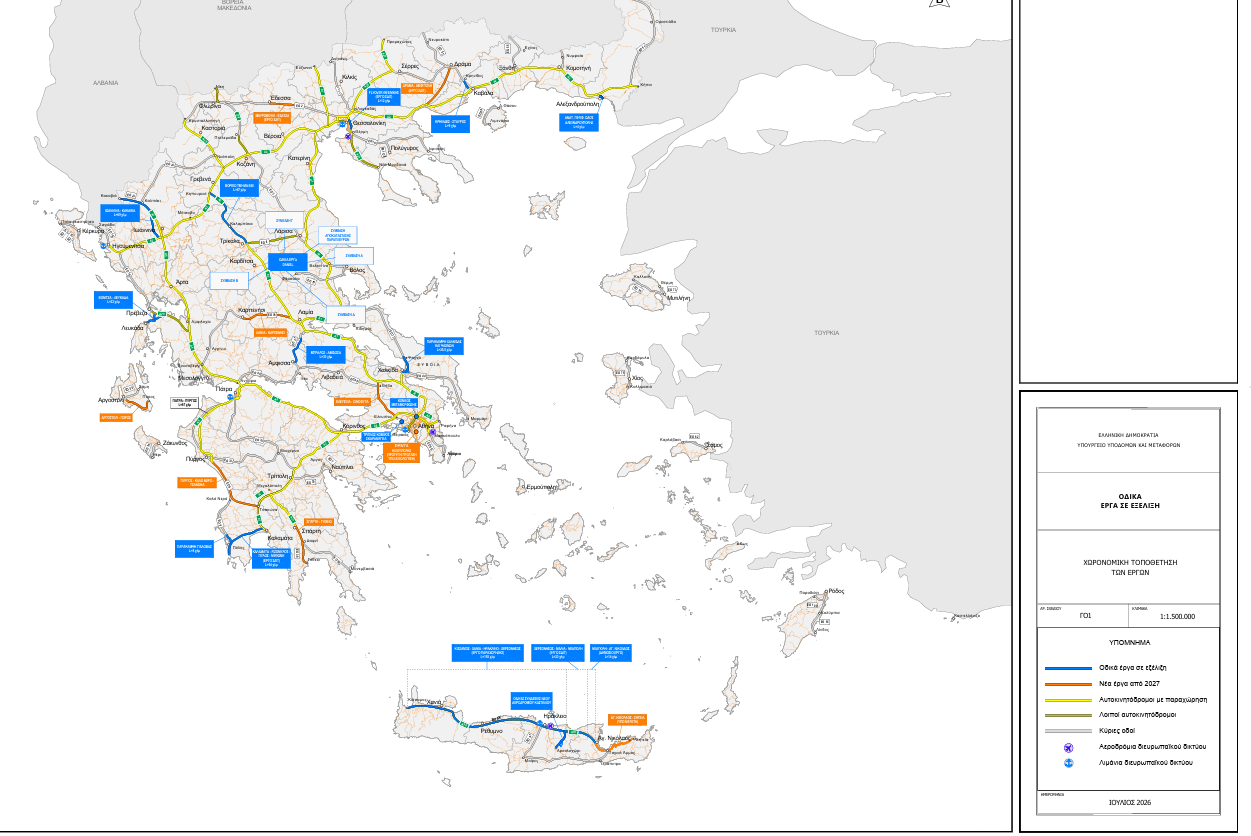Click the port symbol at Ηράκλειο
Image resolution: width=1251 pixels, height=836 pixels.
(x=539, y=723)
